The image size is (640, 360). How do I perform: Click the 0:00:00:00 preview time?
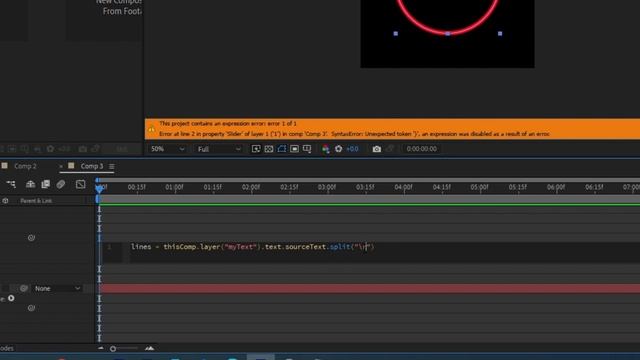point(421,149)
